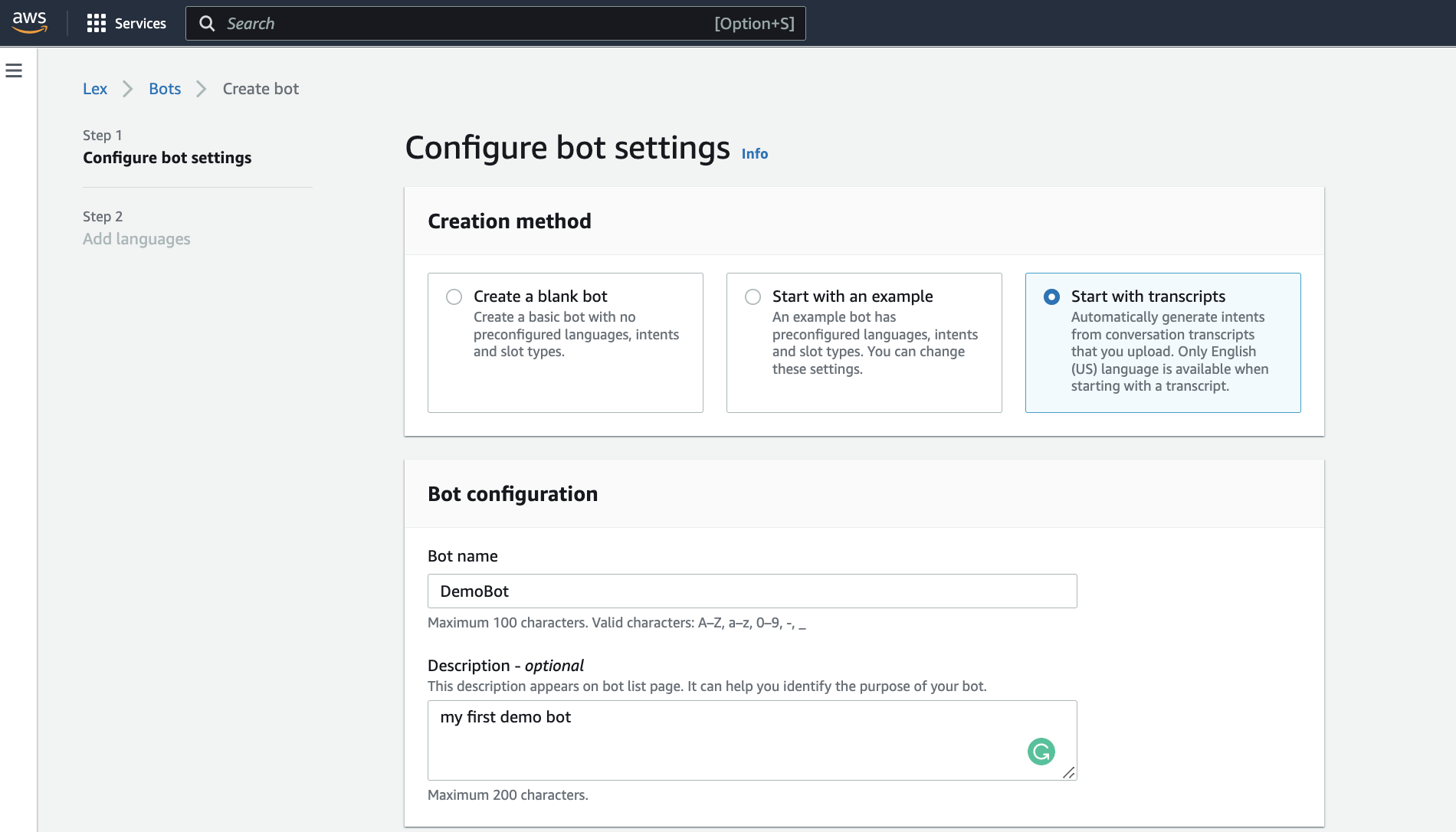Viewport: 1456px width, 832px height.
Task: Choose the Start with an example option
Action: click(x=753, y=296)
